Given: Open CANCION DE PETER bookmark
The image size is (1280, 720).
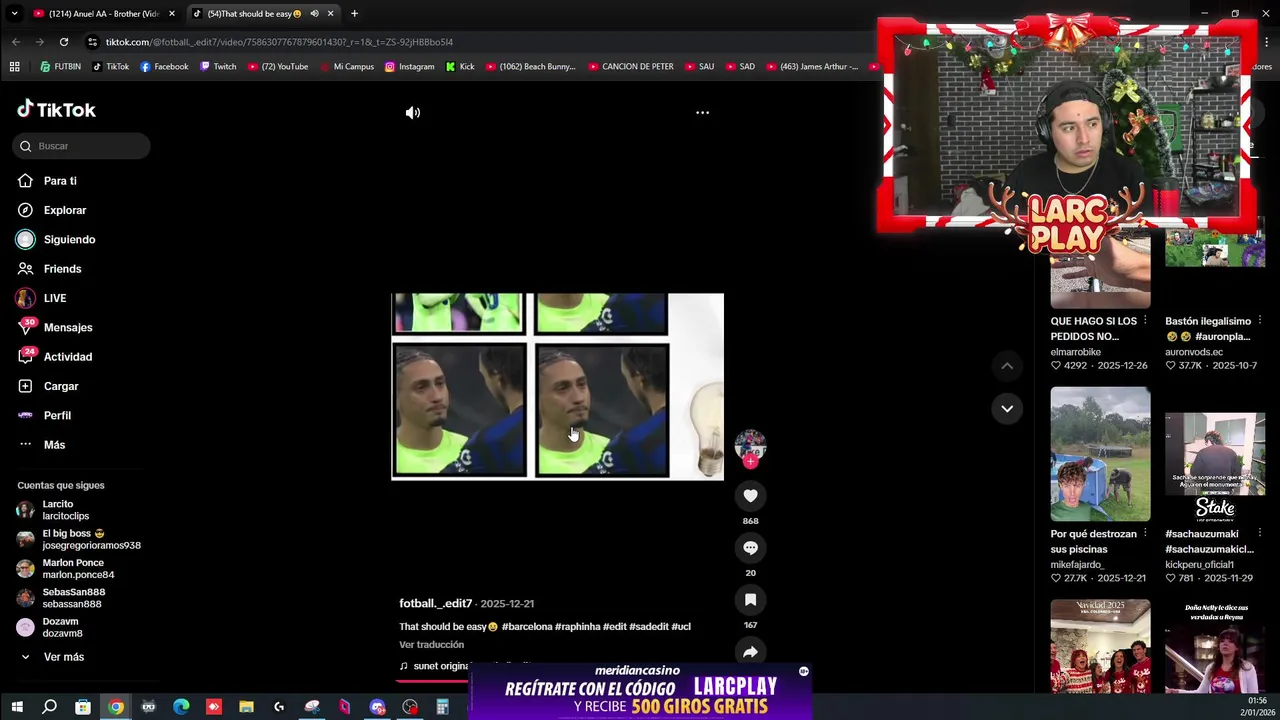Looking at the screenshot, I should 630,67.
